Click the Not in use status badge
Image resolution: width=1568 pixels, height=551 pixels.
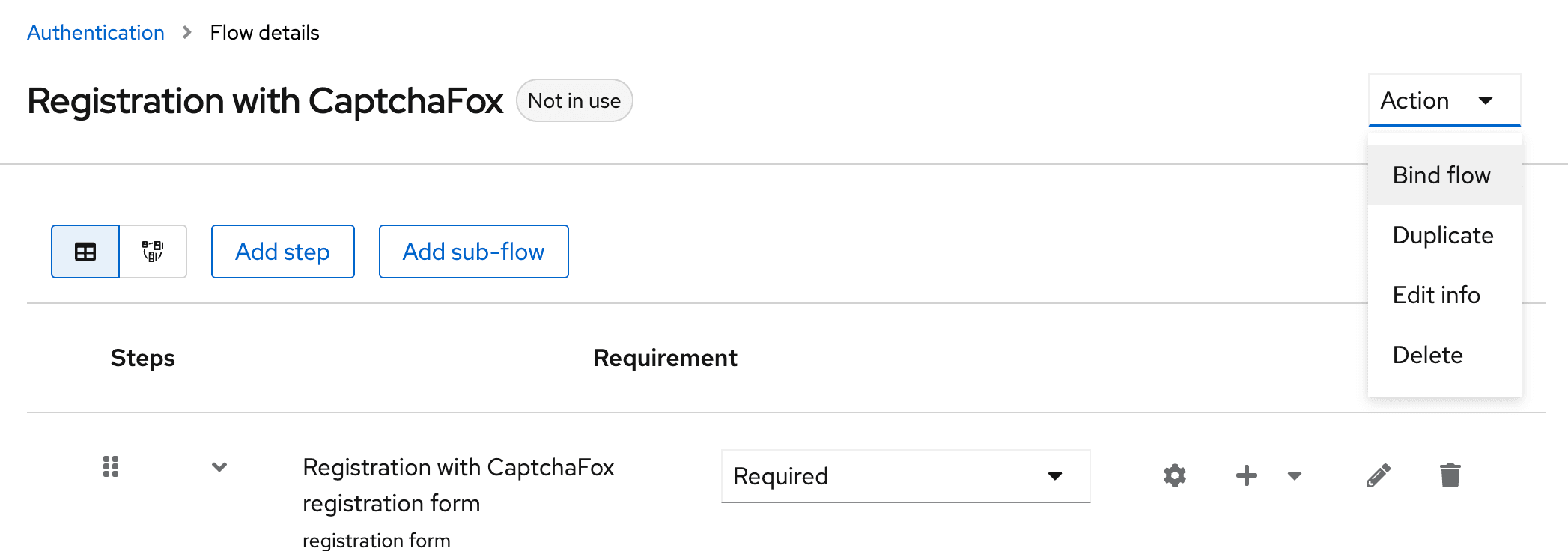pyautogui.click(x=574, y=100)
